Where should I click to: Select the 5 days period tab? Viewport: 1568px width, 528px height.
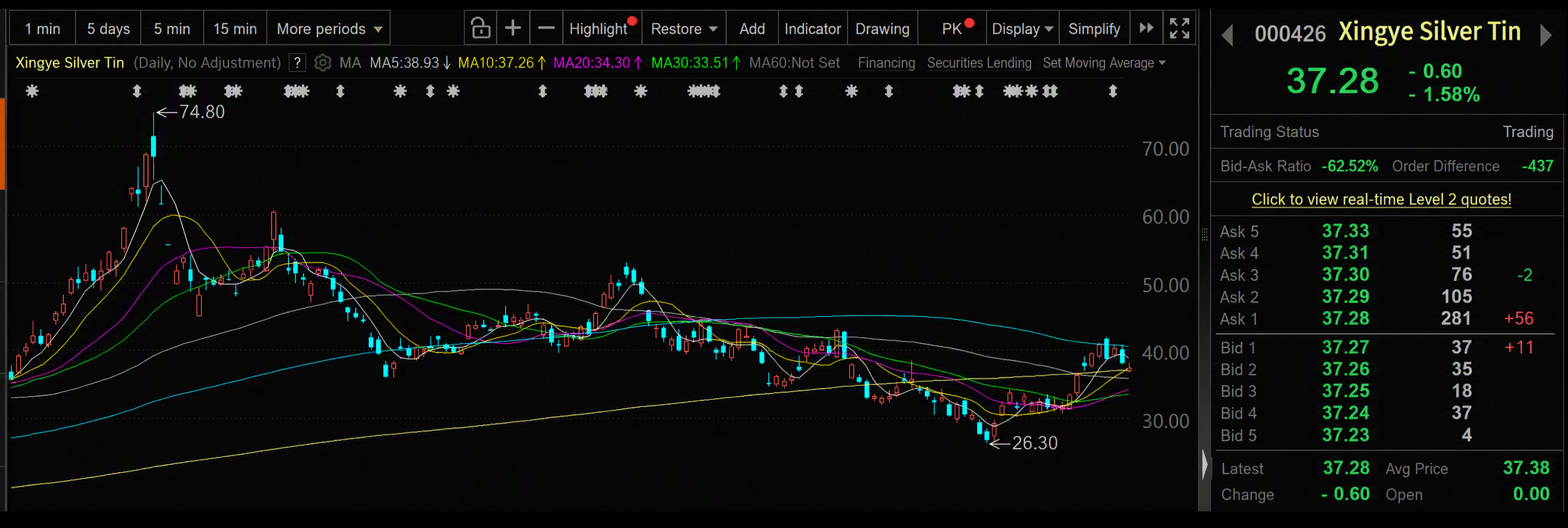(x=108, y=29)
